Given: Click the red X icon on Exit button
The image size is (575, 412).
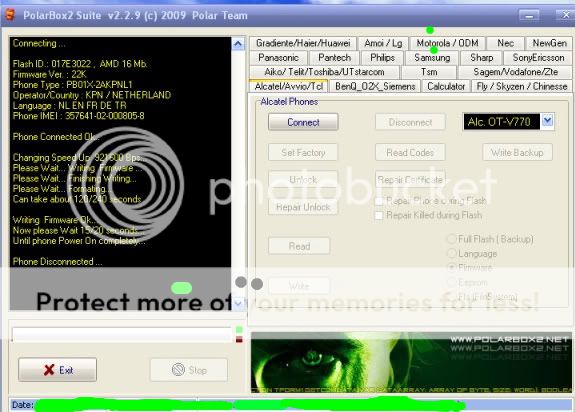Looking at the screenshot, I should click(x=49, y=370).
